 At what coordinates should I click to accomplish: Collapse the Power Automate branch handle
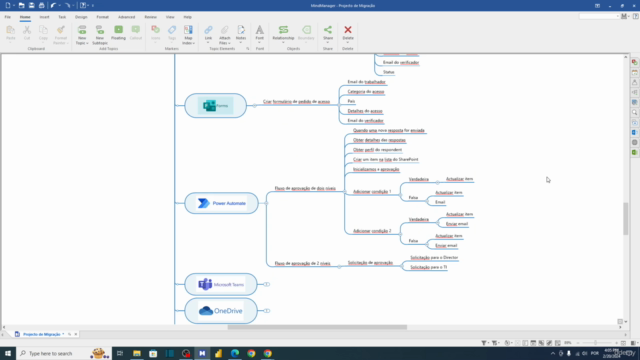(266, 203)
